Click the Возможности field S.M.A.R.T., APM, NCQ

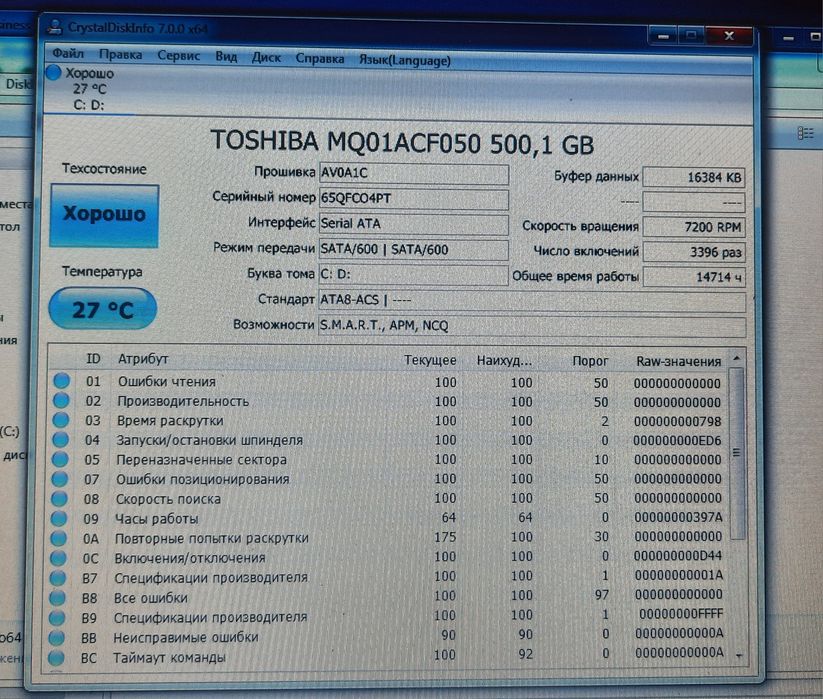(x=532, y=326)
